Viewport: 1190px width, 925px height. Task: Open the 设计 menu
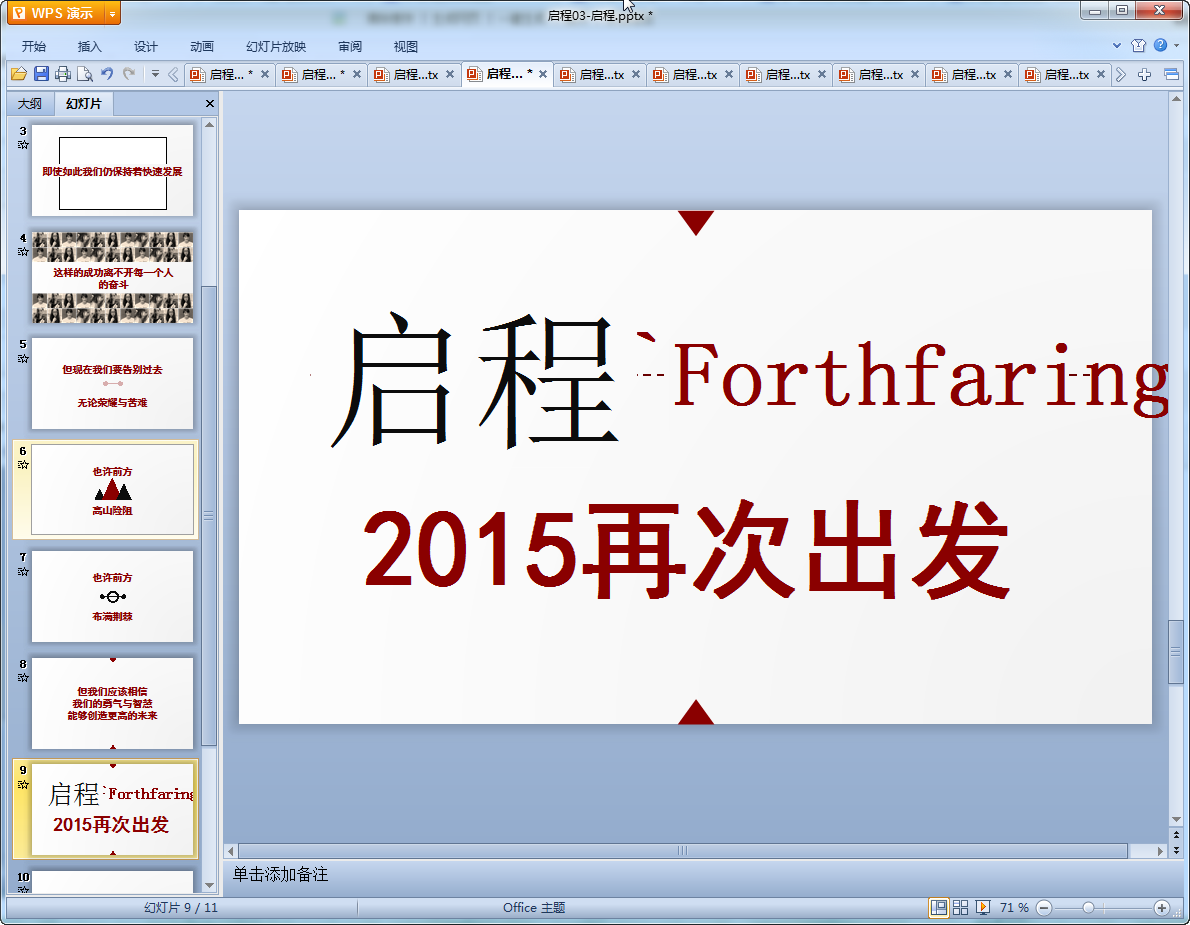coord(146,46)
